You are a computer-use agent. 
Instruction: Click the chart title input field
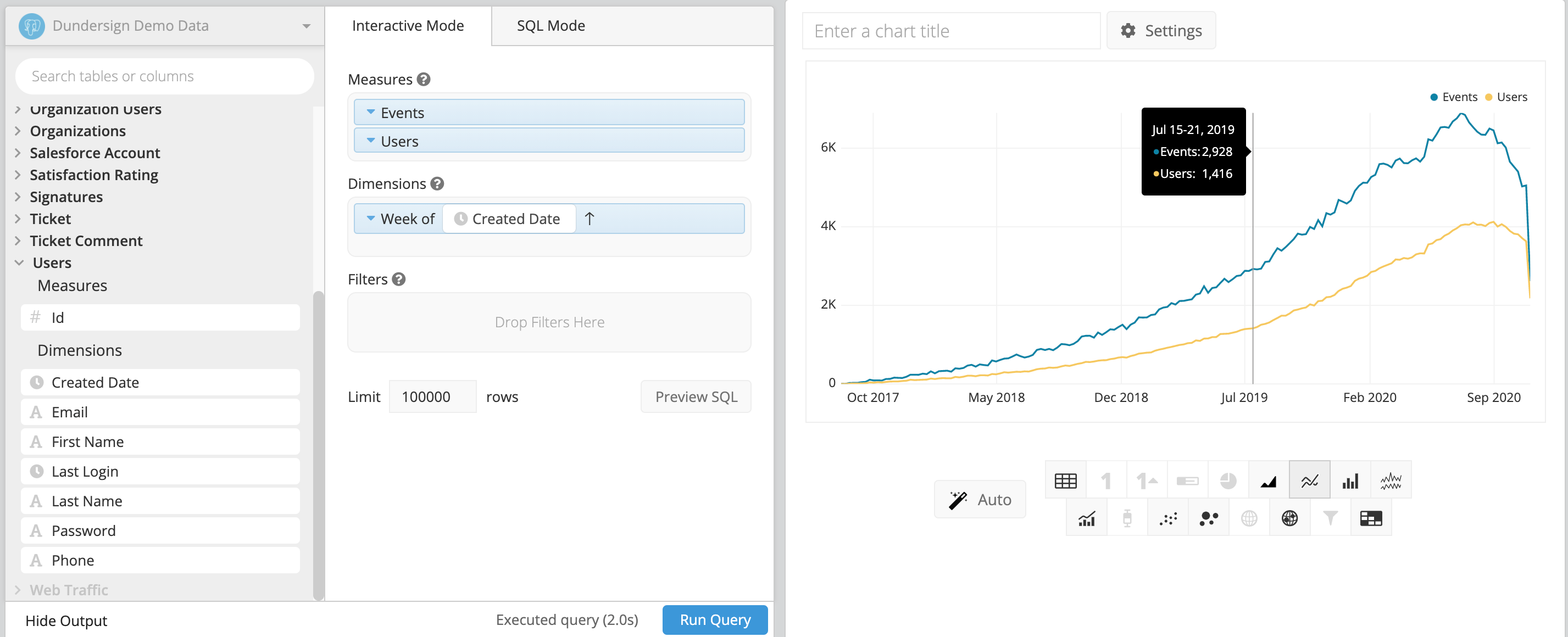tap(952, 30)
